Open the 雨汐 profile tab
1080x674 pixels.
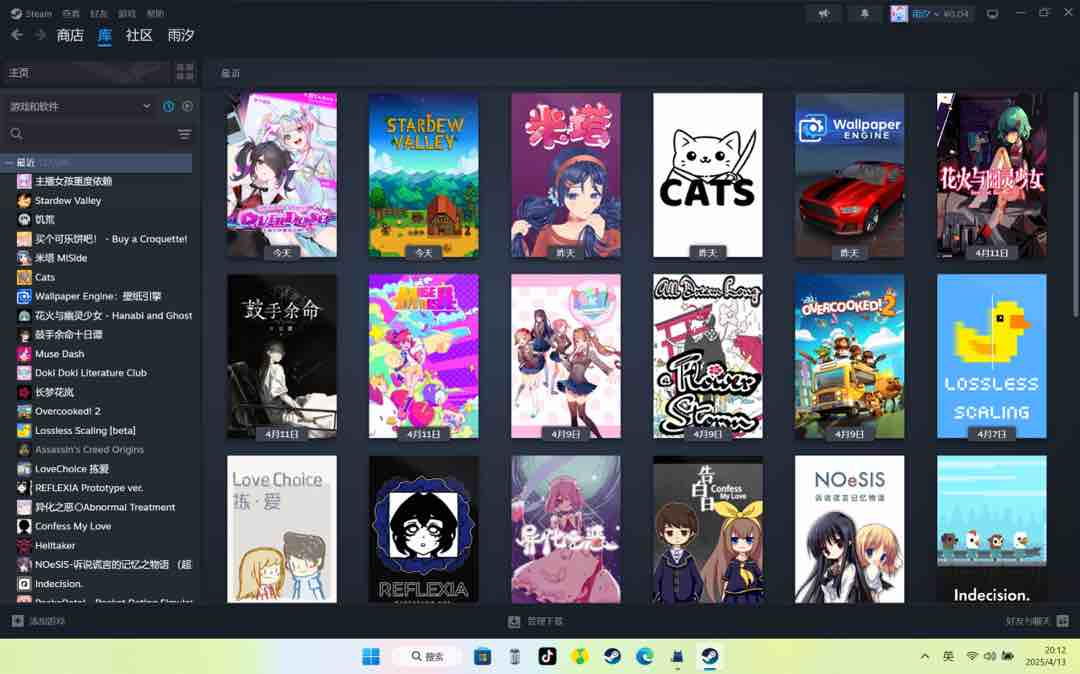coord(180,35)
